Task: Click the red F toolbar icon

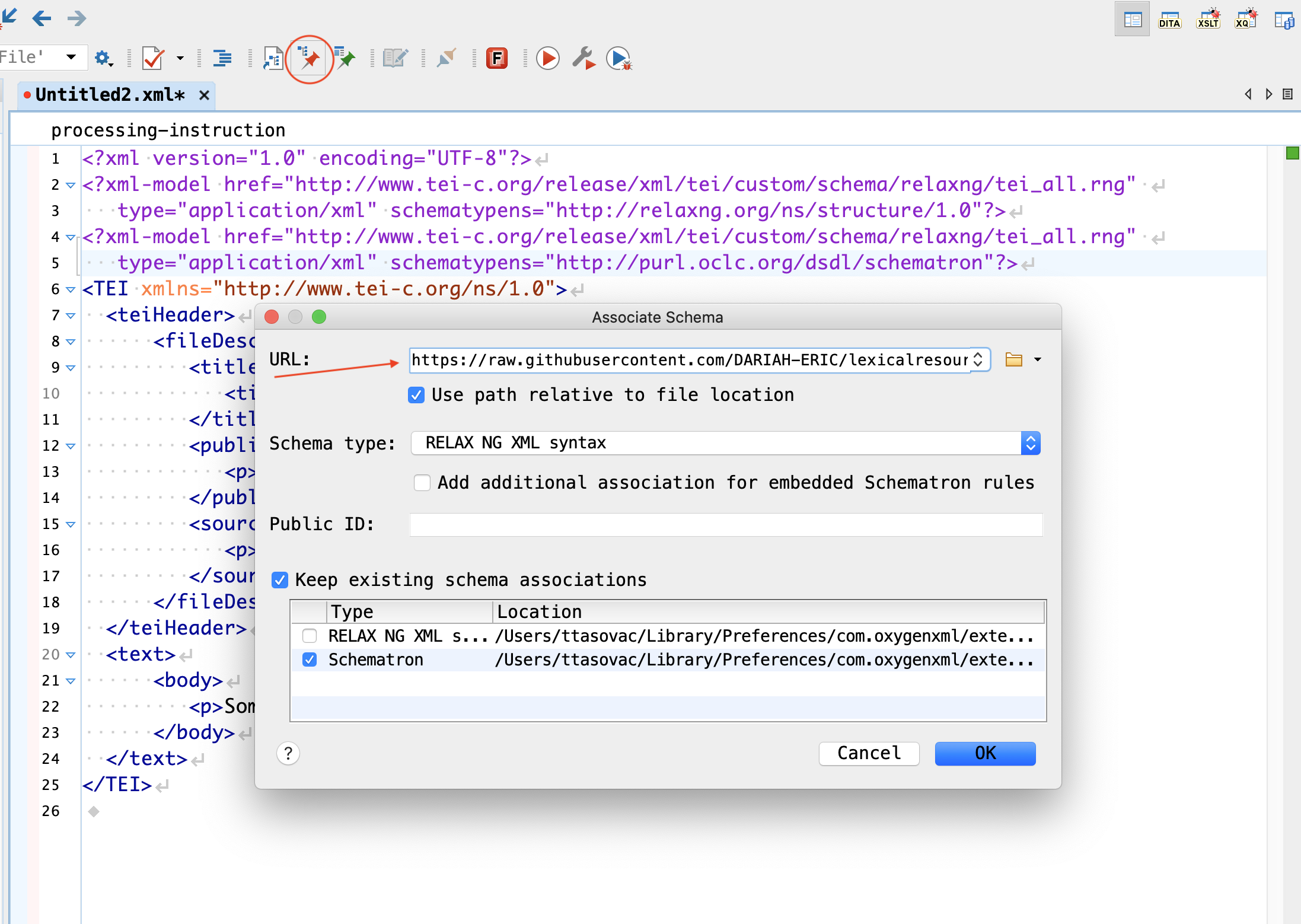Action: [x=497, y=59]
